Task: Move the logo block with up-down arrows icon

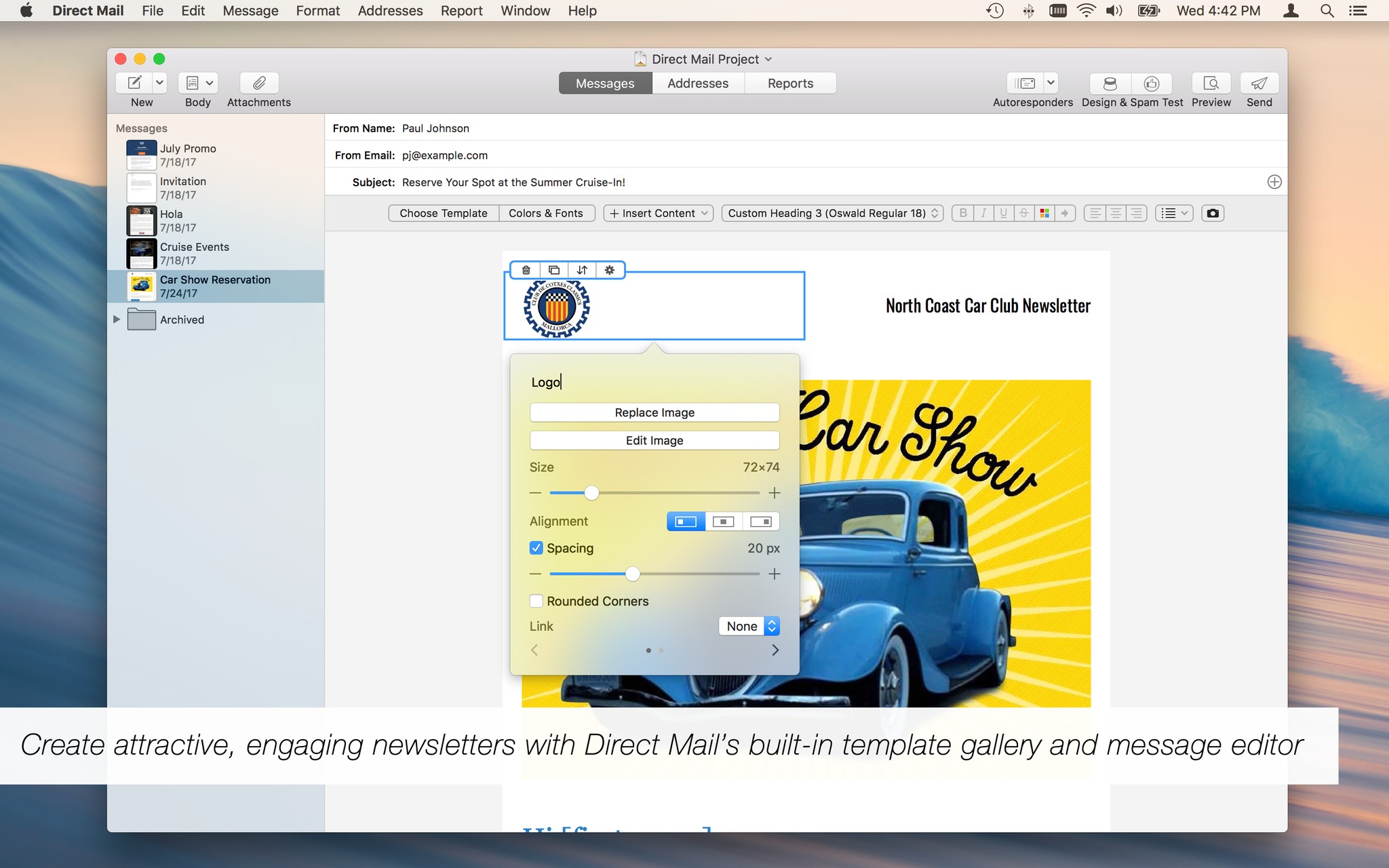Action: tap(581, 270)
